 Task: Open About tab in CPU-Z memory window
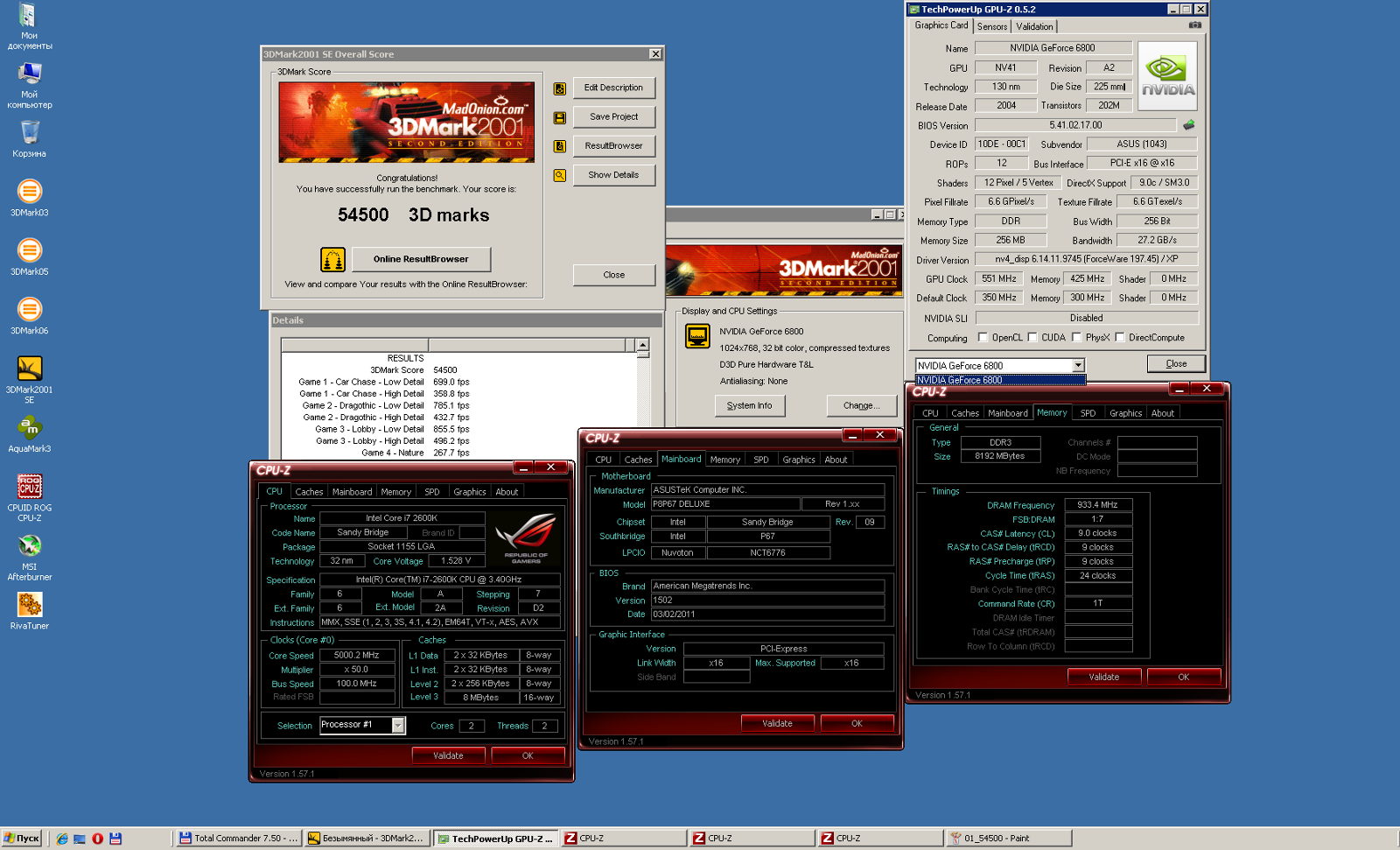pyautogui.click(x=1163, y=413)
